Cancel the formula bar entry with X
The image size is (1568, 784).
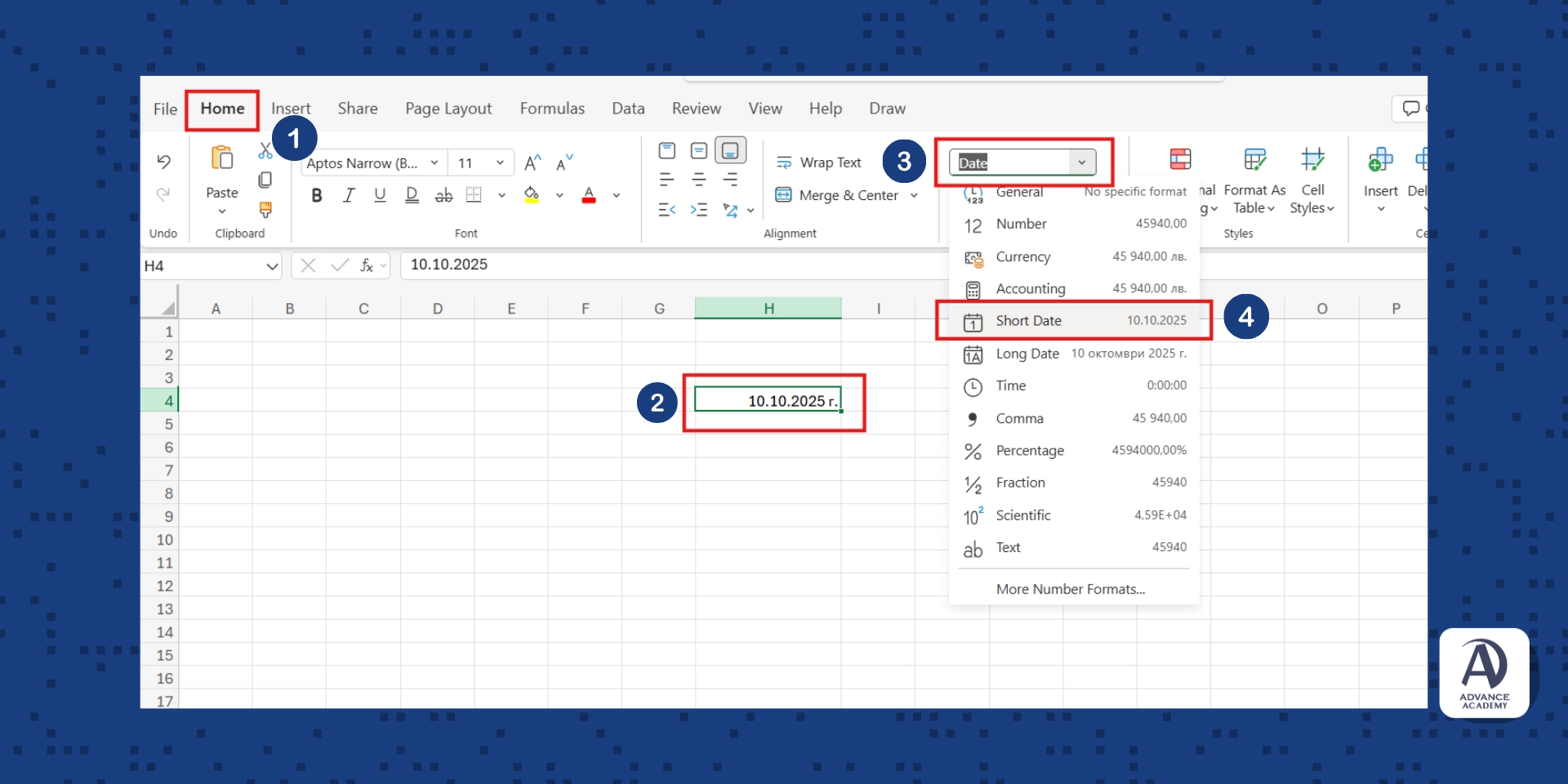tap(308, 265)
